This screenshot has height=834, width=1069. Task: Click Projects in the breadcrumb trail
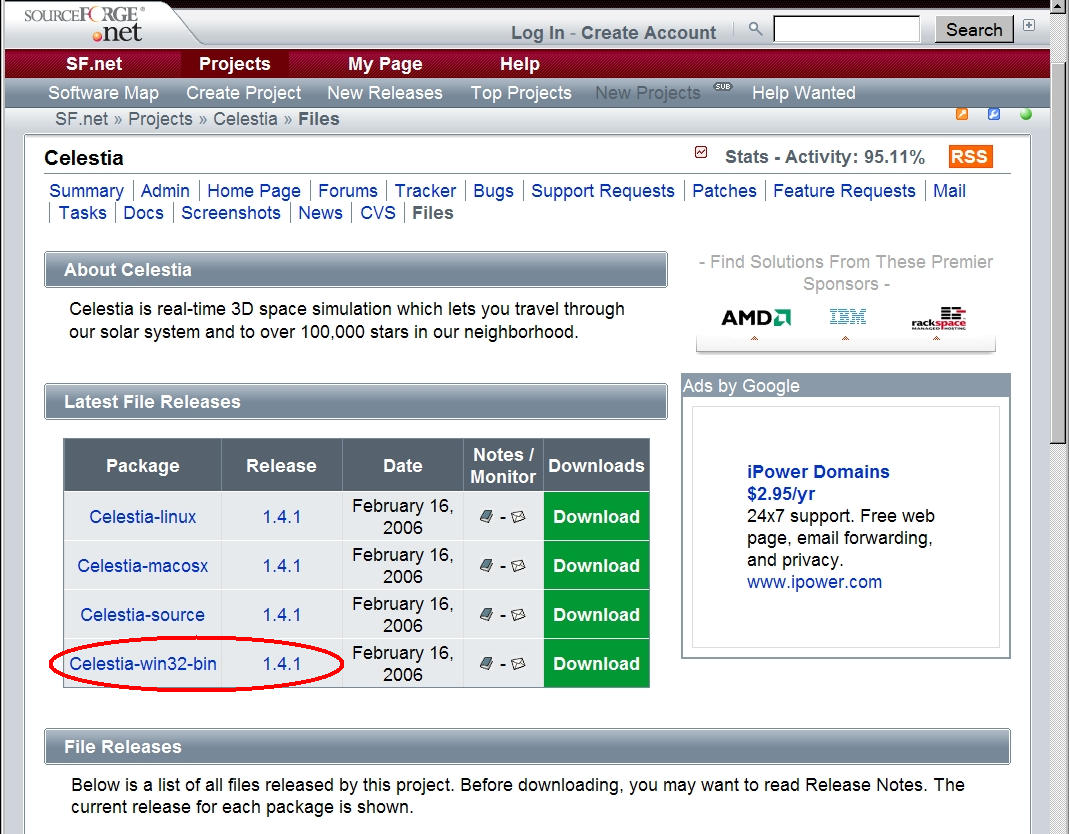pos(160,119)
